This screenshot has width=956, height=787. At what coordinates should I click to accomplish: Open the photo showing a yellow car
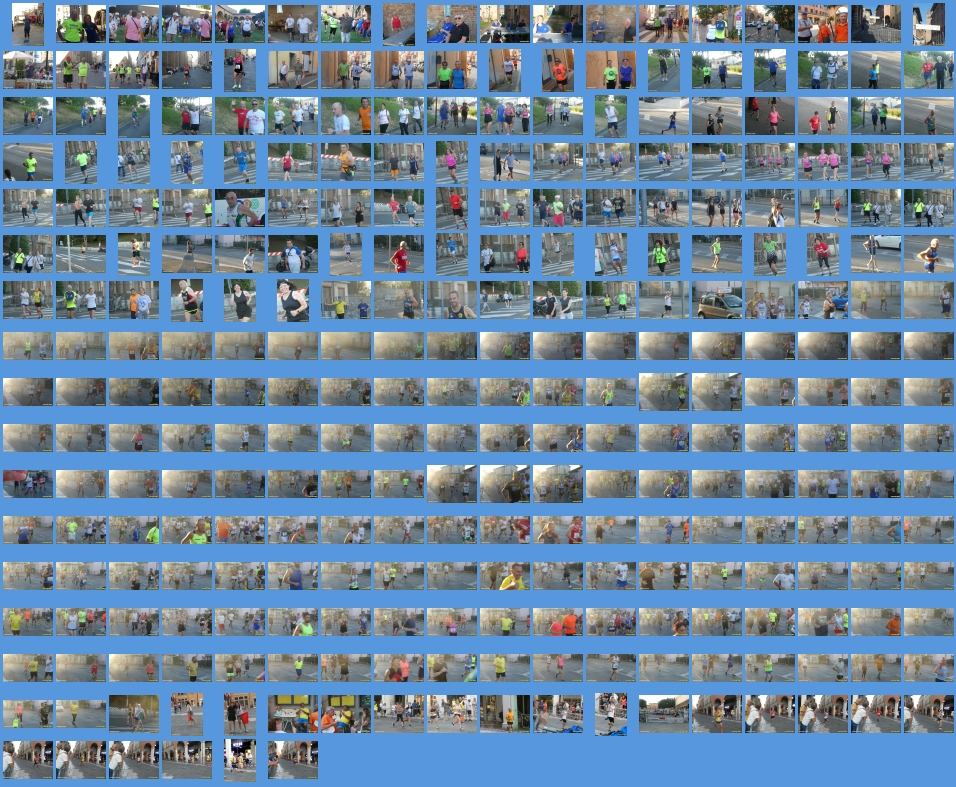tap(718, 300)
